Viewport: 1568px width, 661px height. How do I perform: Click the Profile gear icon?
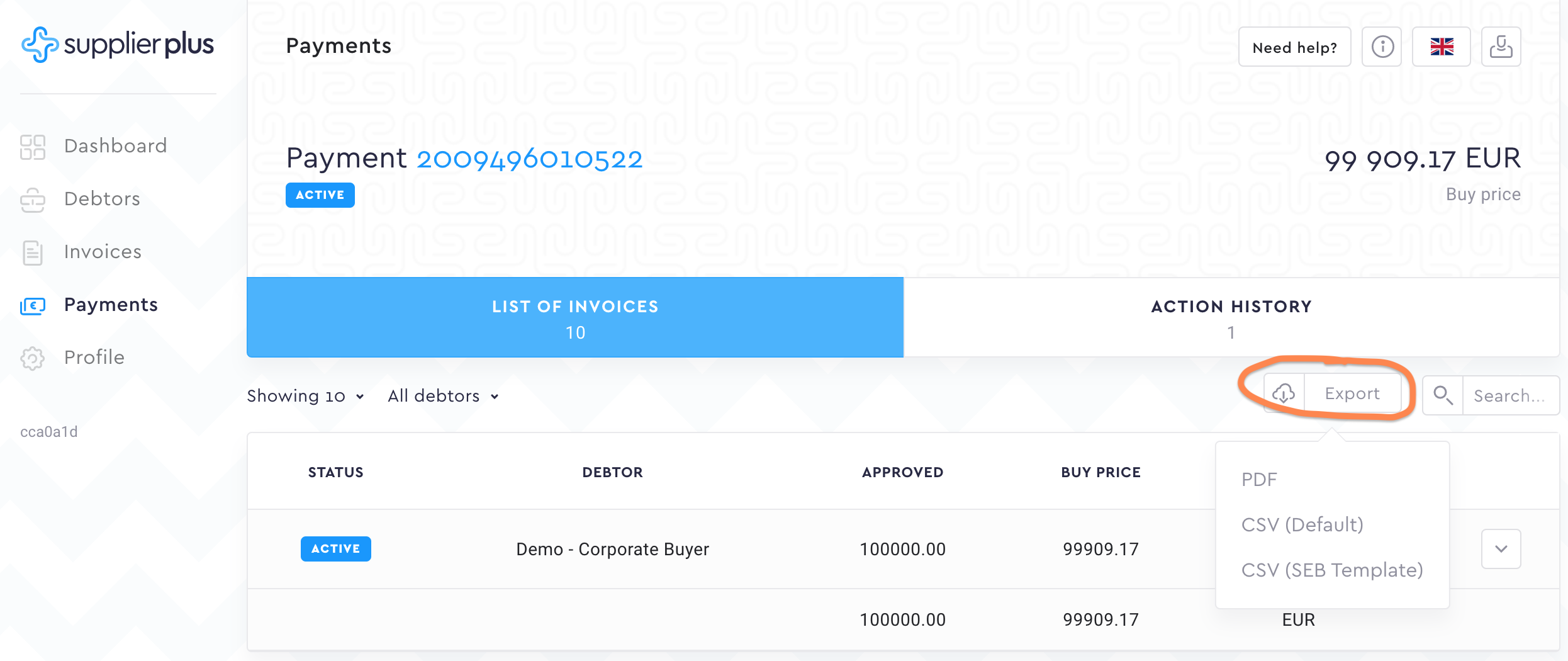pos(33,358)
